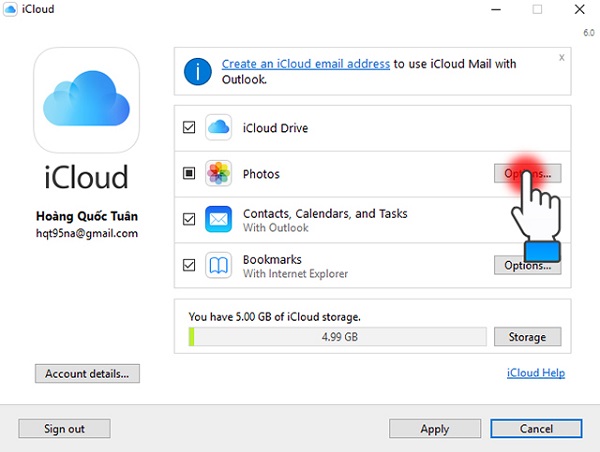Disable the Bookmarks checkbox

pyautogui.click(x=189, y=265)
